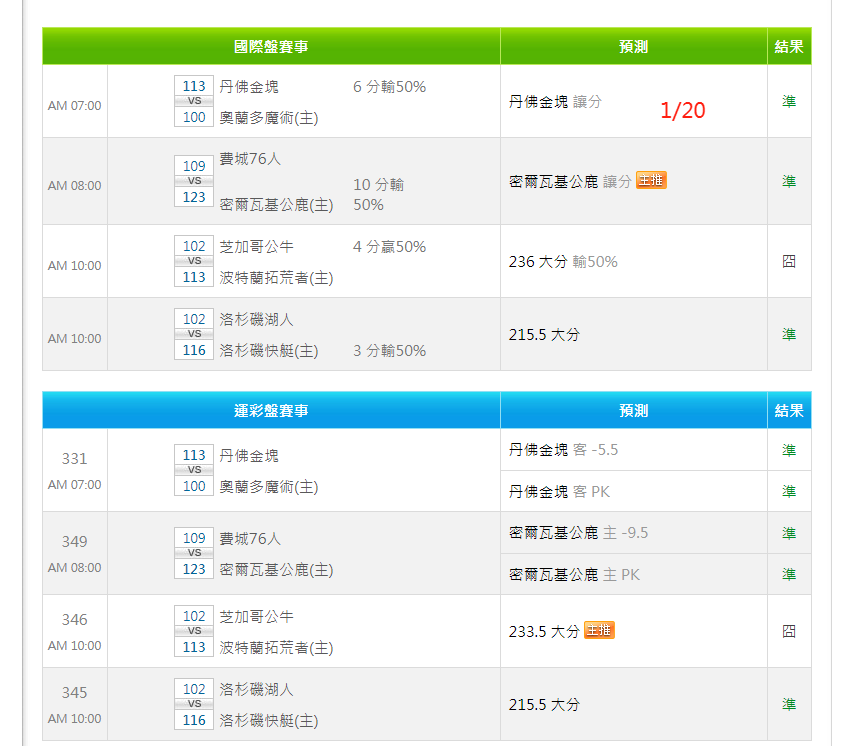Click the score 109 in the 國際盤 table
This screenshot has width=867, height=746.
(x=194, y=166)
